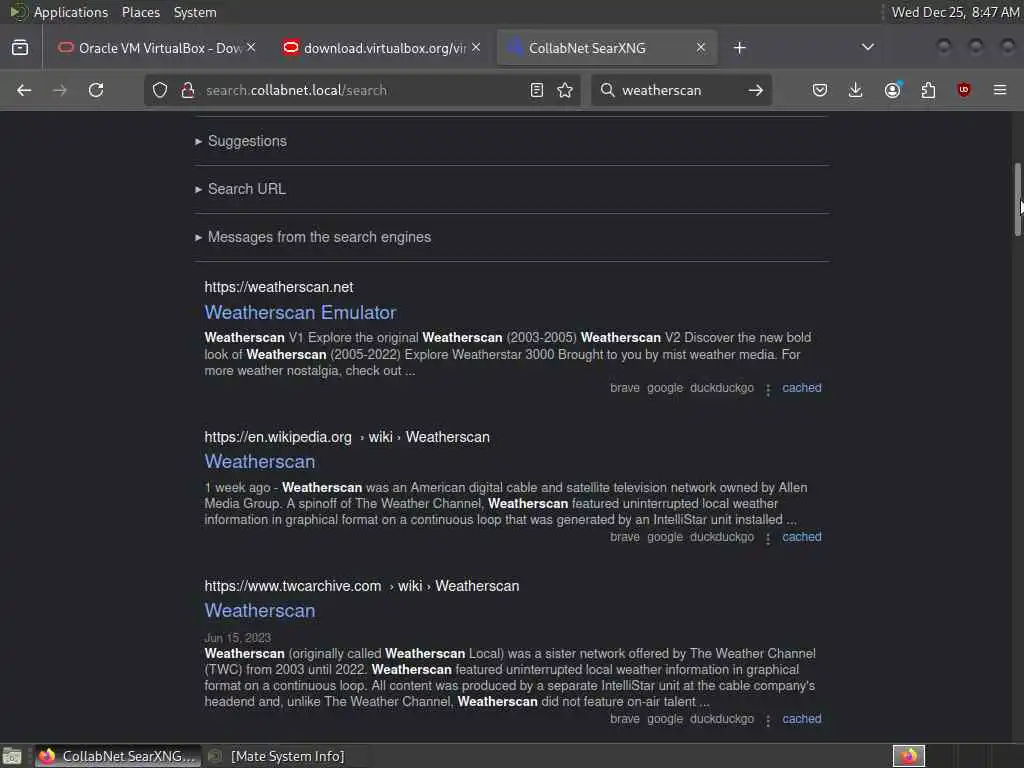The image size is (1024, 768).
Task: Open the Places menu
Action: click(x=140, y=12)
